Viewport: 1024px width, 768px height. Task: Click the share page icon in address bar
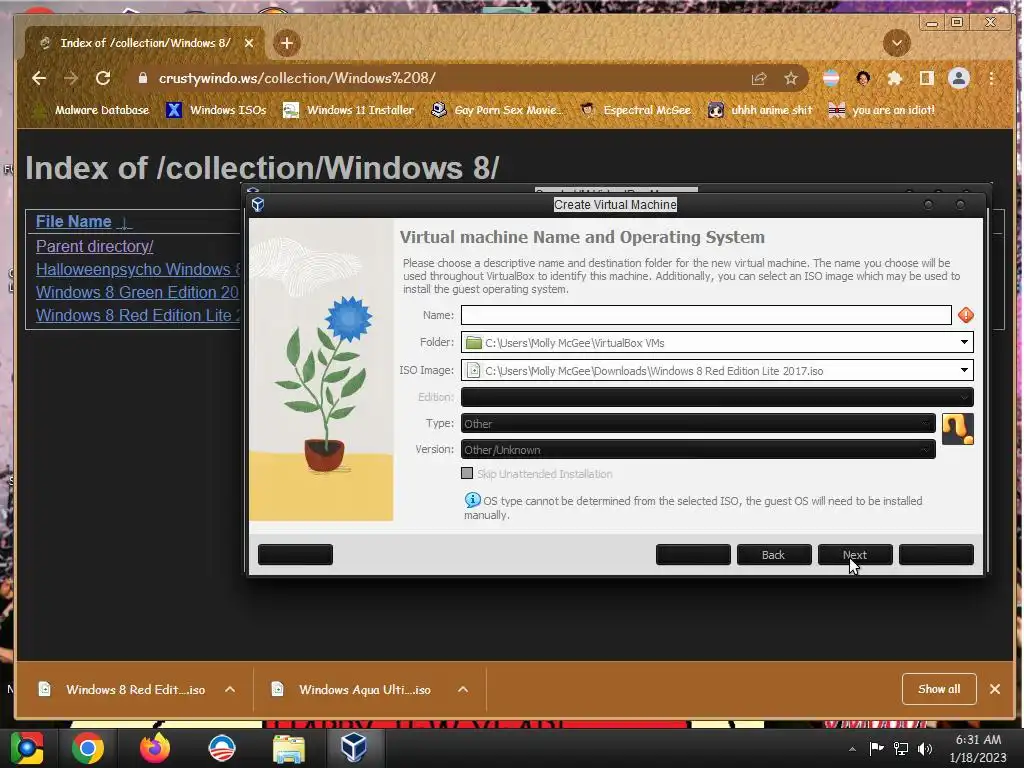coord(759,78)
